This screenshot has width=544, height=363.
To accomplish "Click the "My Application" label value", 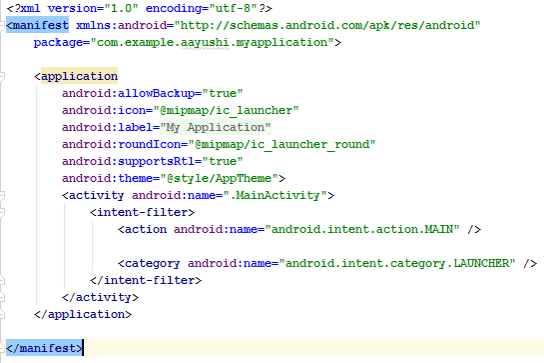I will coord(215,127).
